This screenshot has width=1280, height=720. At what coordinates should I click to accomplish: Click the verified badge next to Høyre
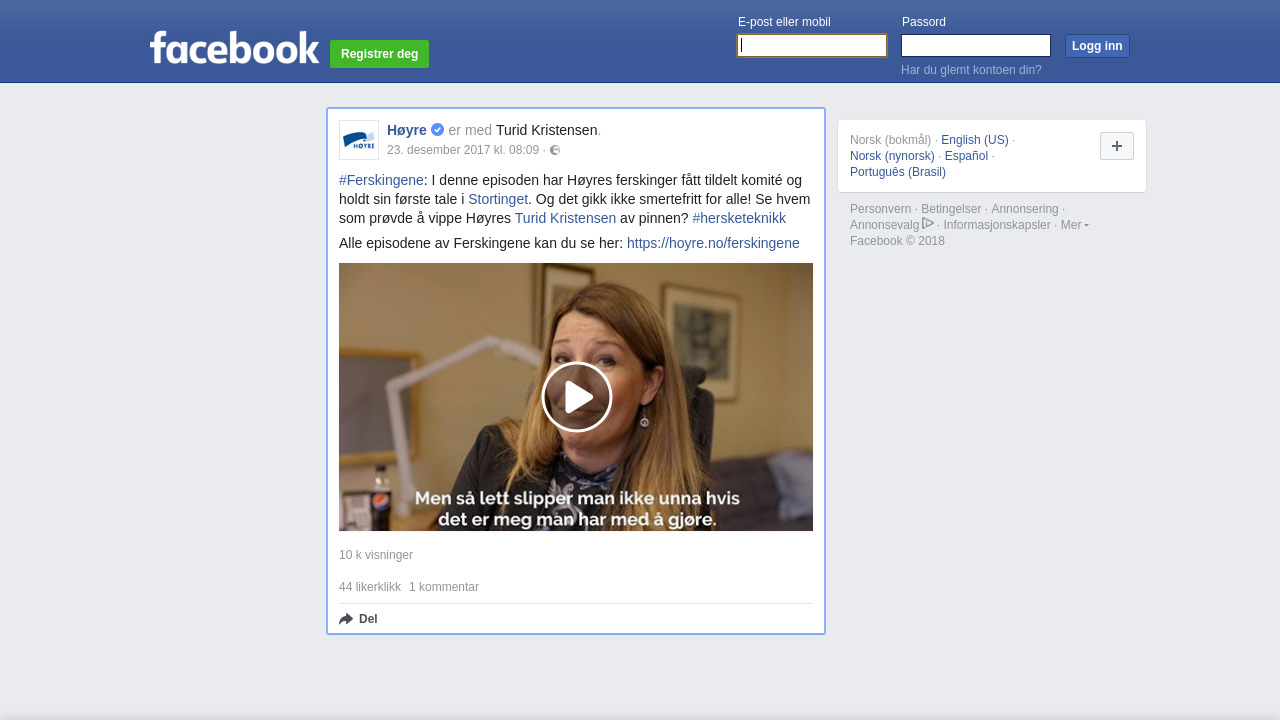click(x=437, y=130)
